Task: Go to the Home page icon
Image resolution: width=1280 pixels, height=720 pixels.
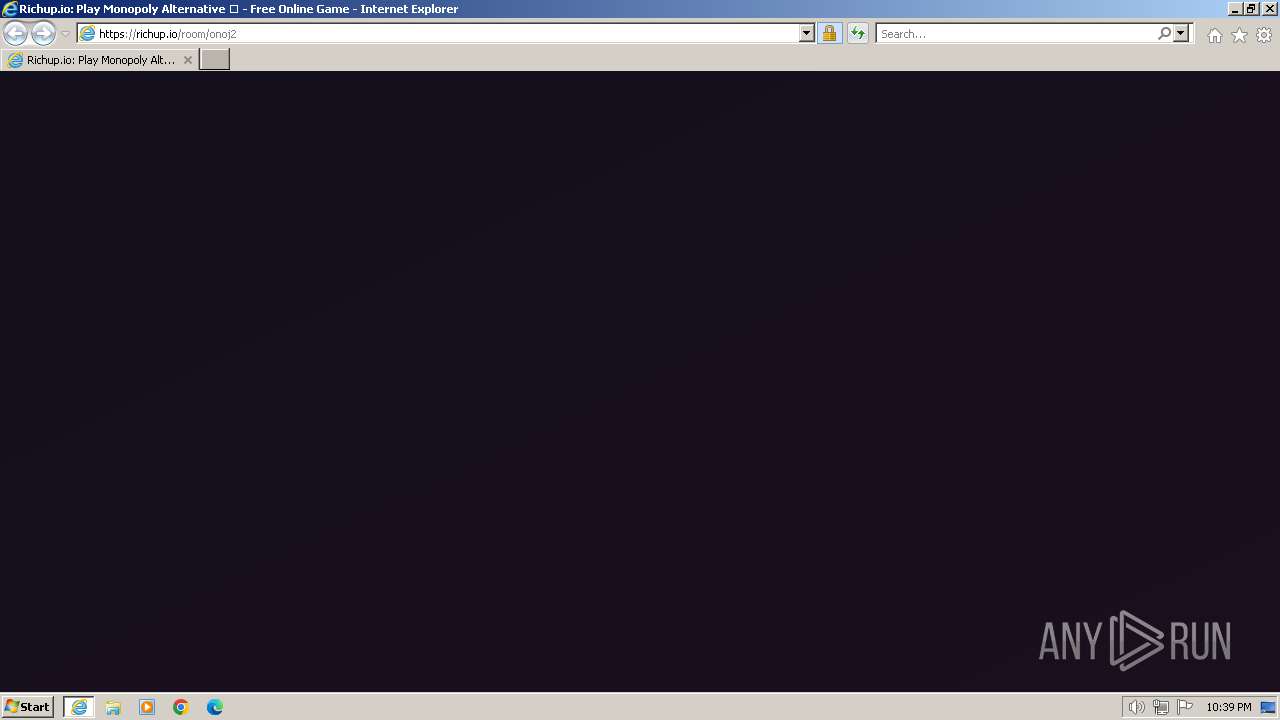Action: pos(1214,35)
